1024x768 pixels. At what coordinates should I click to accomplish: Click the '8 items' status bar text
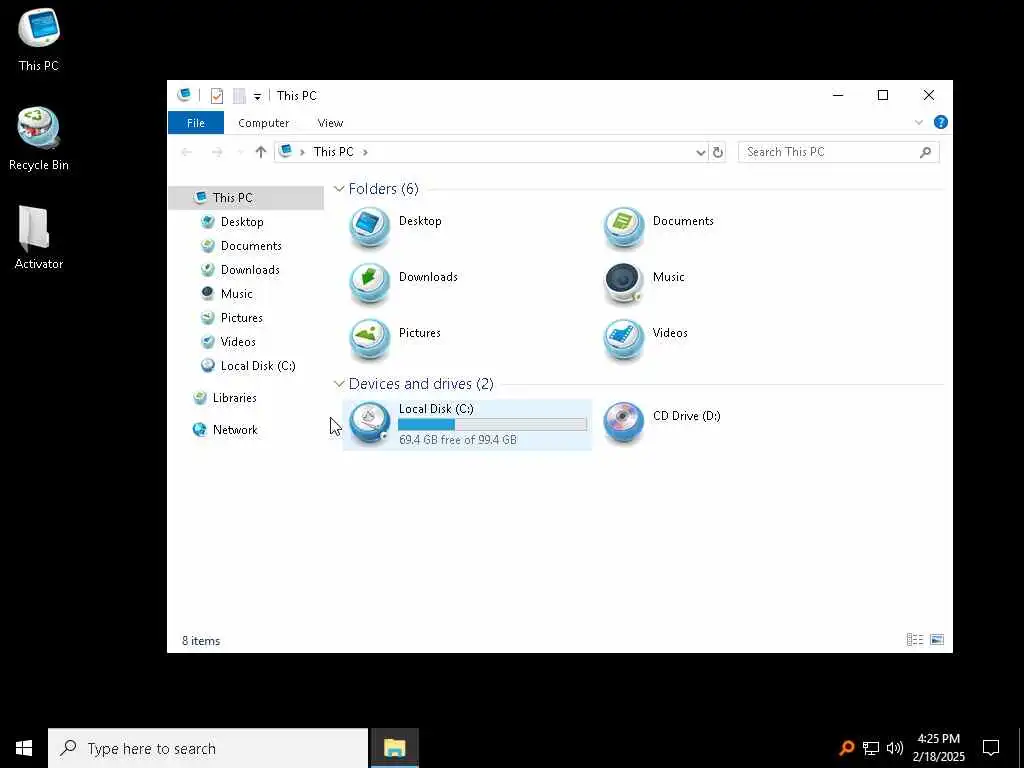[x=201, y=641]
